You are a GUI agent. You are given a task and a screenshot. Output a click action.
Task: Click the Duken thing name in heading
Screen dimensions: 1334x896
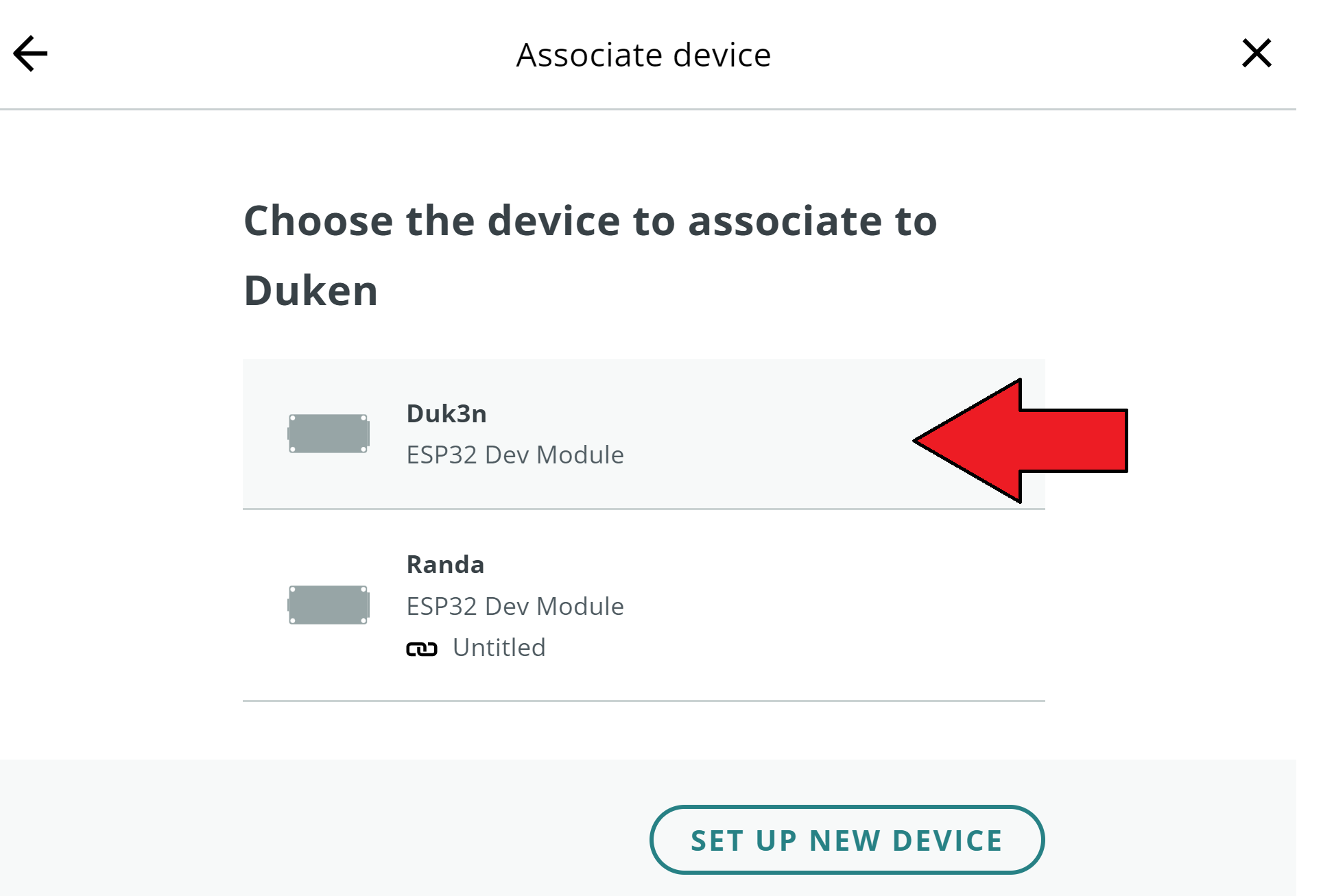tap(311, 290)
